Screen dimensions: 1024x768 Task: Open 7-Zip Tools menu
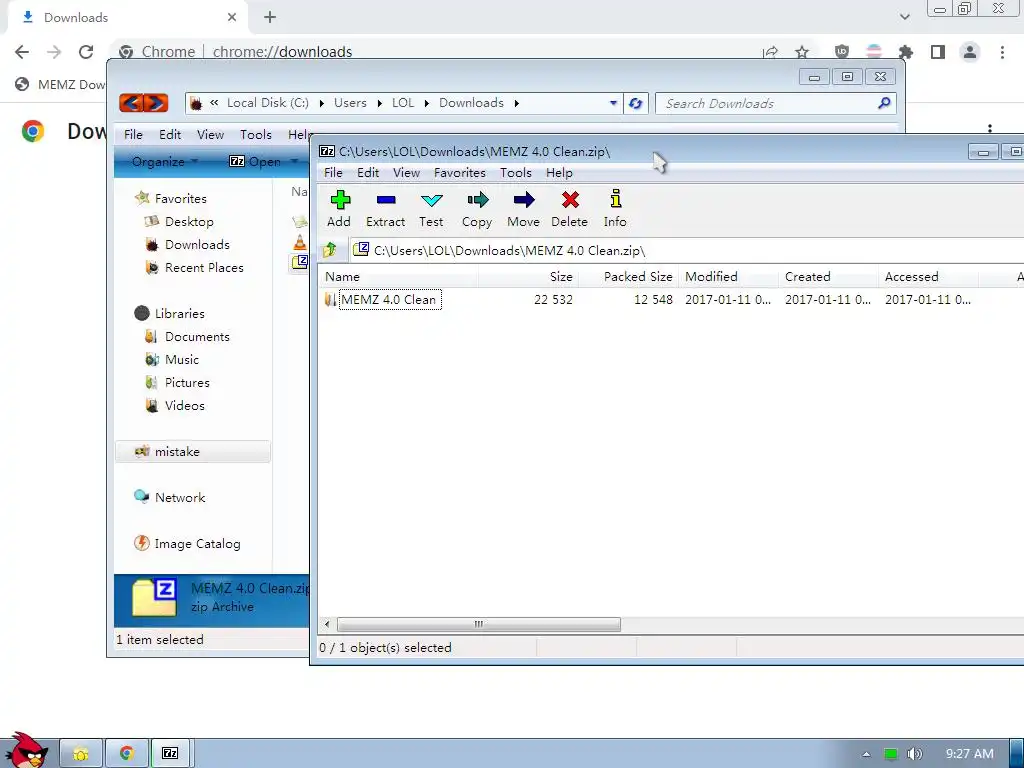tap(516, 172)
